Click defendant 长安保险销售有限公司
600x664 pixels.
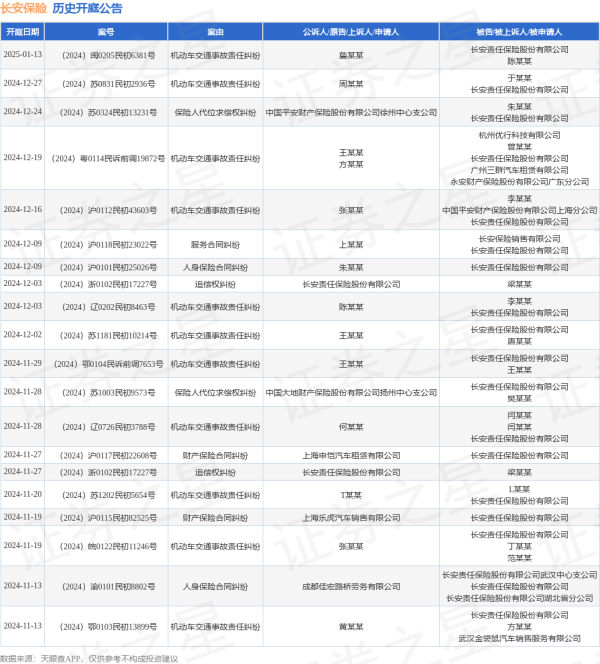click(519, 239)
